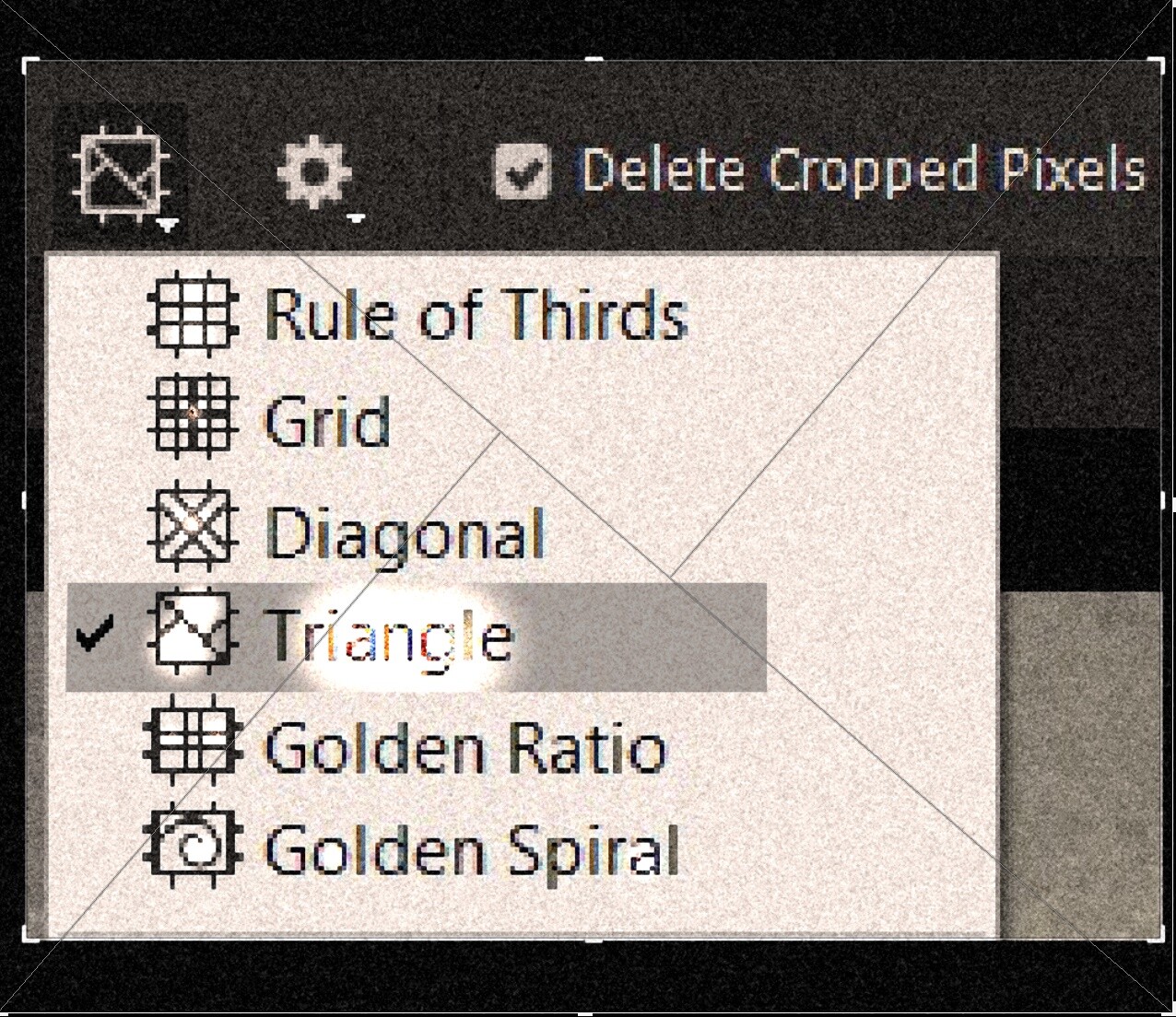Select the Grid menu entry
The width and height of the screenshot is (1176, 1017).
click(x=327, y=422)
